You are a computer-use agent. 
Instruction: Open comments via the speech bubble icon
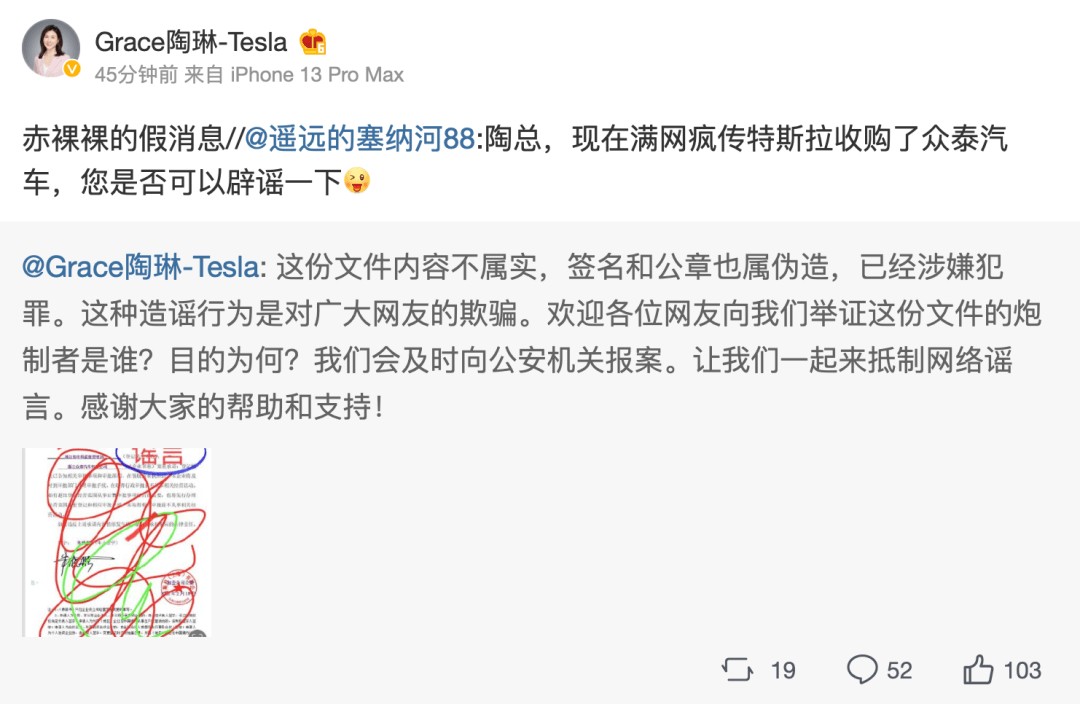click(x=862, y=669)
